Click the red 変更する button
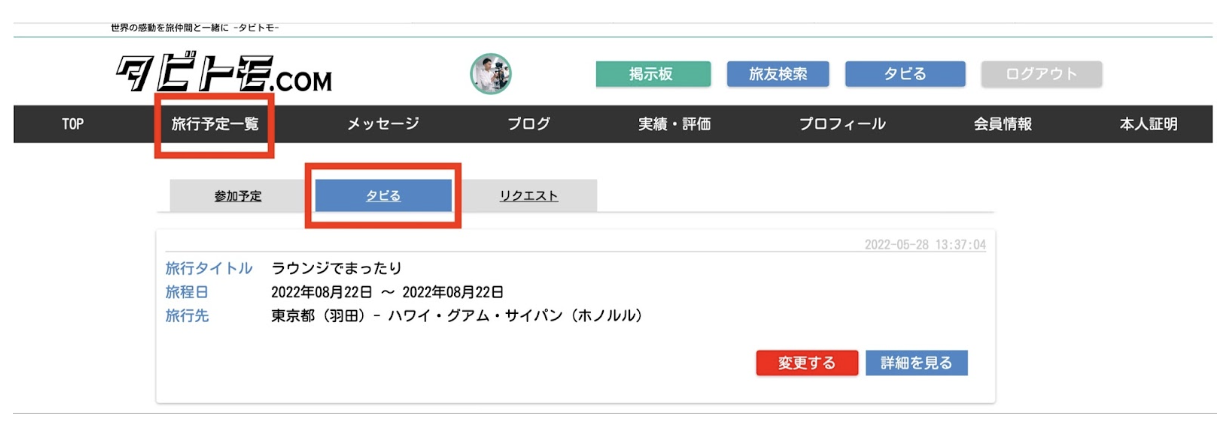This screenshot has width=1222, height=430. [807, 363]
